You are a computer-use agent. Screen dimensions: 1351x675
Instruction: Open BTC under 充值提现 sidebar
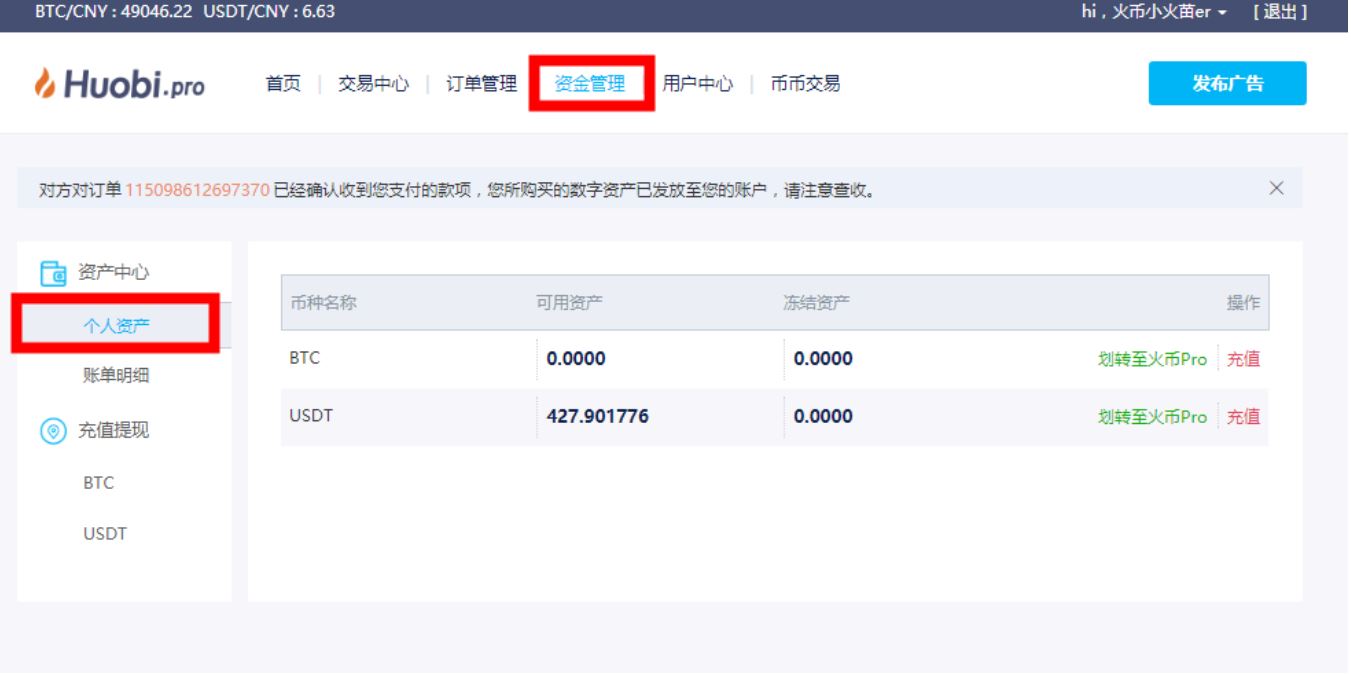99,483
